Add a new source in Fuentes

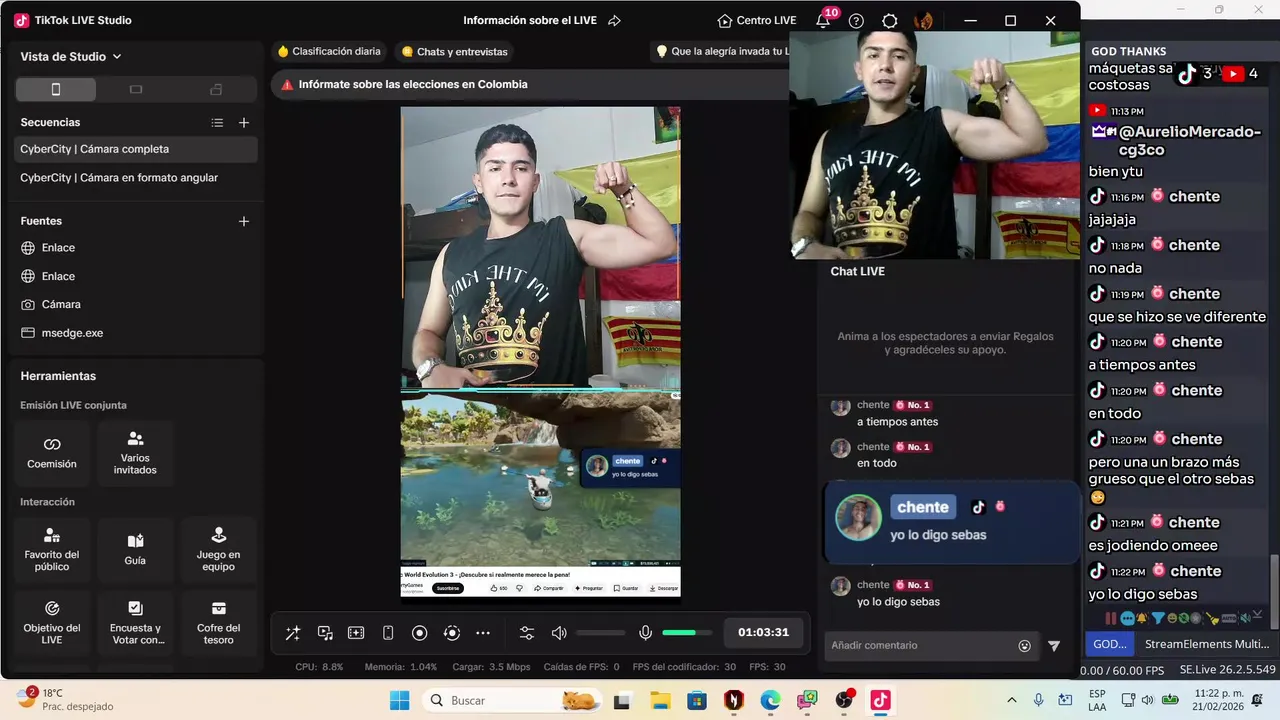244,221
